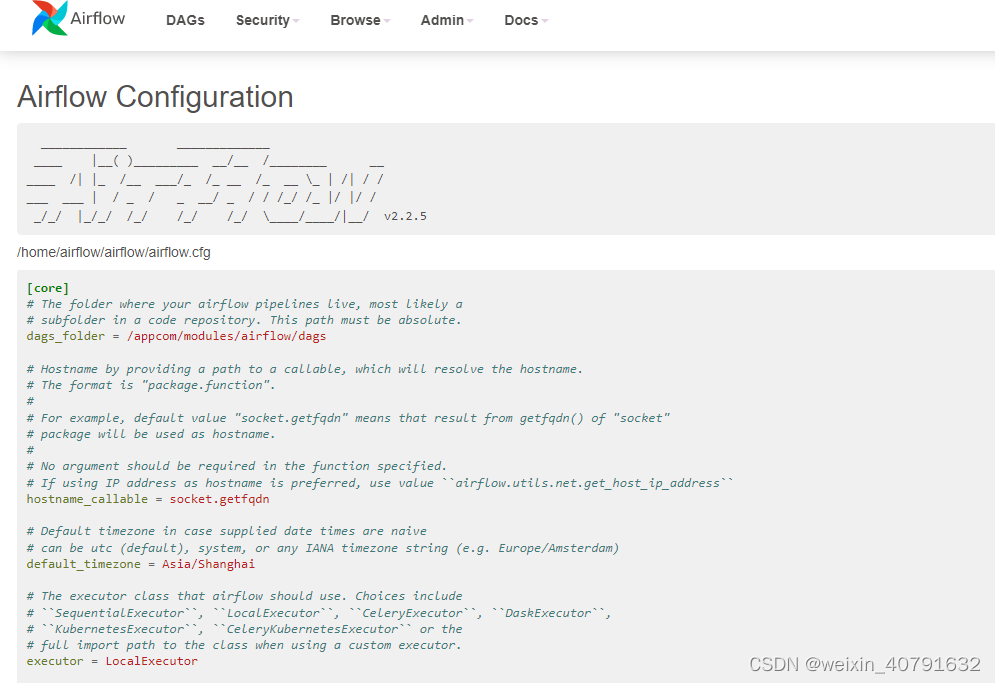Click the Airflow pinwheel logo
995x683 pixels.
point(49,18)
